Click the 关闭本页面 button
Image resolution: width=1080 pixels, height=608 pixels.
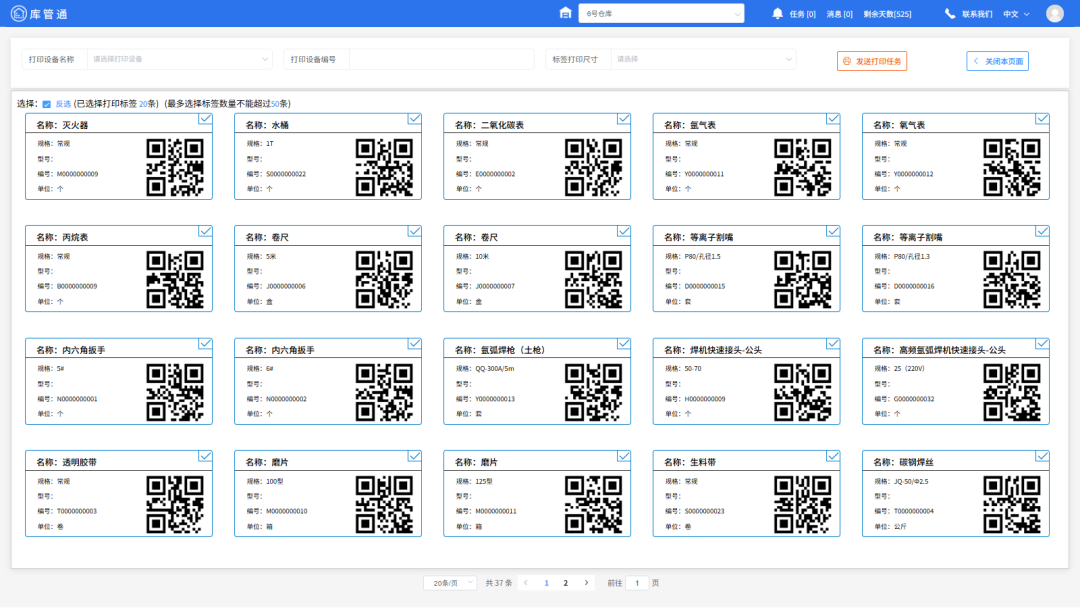(x=997, y=61)
